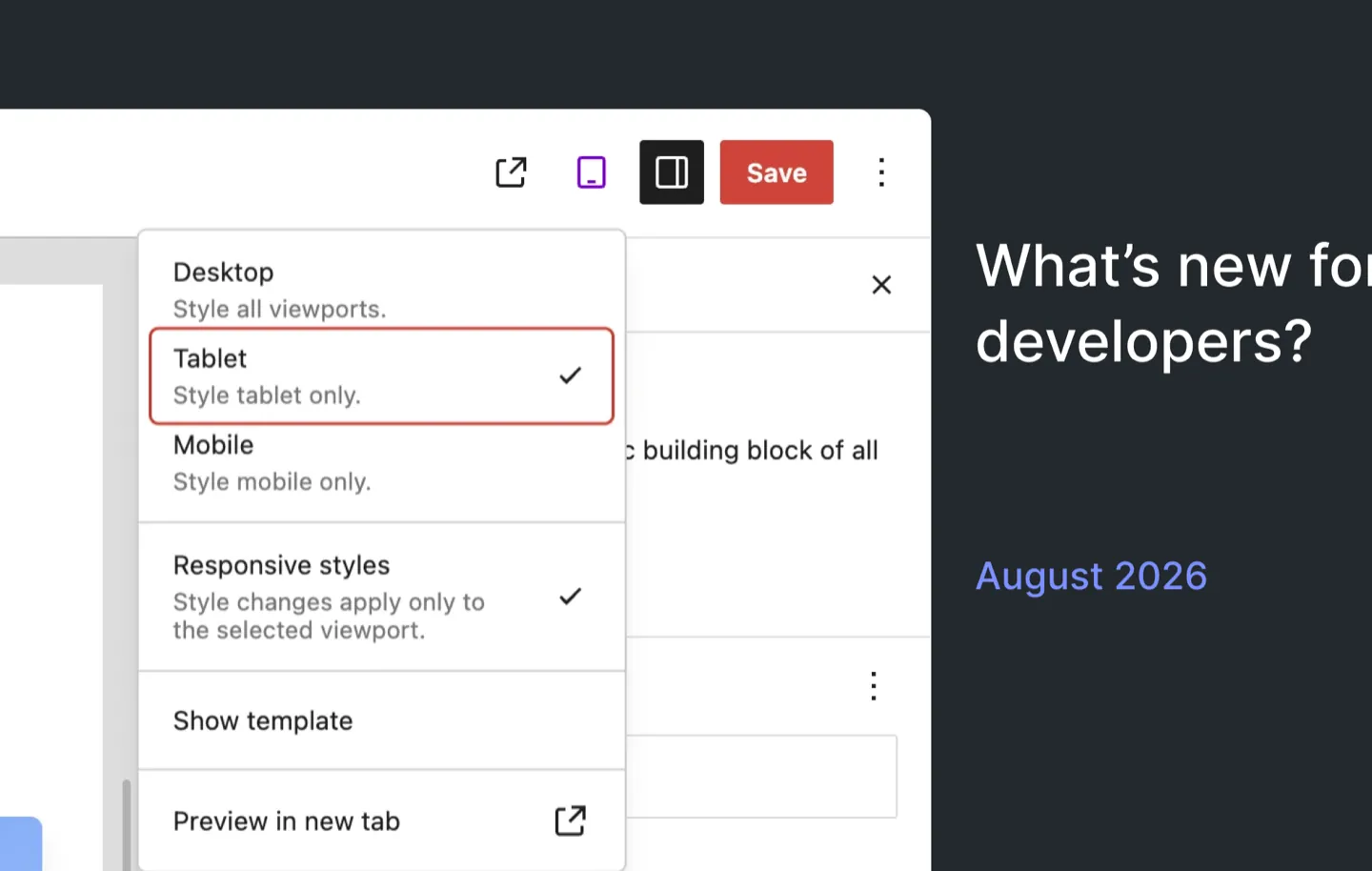
Task: Click the August 2026 link
Action: pyautogui.click(x=1091, y=576)
